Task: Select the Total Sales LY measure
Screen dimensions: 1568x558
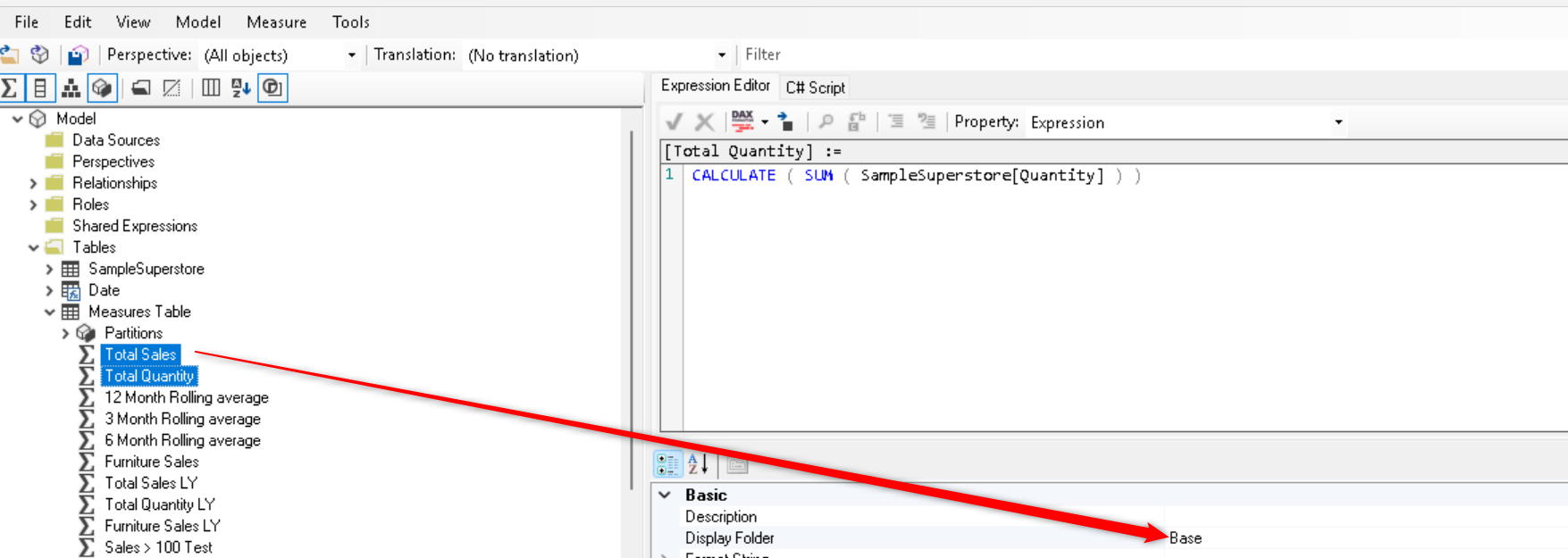Action: [151, 483]
